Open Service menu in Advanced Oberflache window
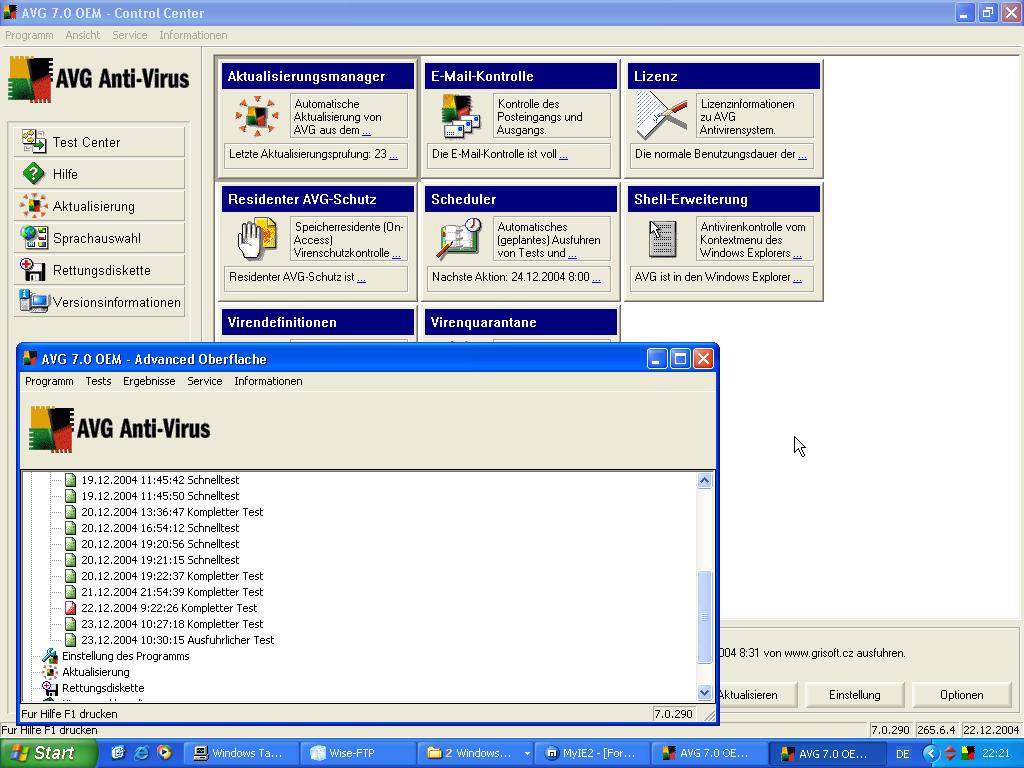Viewport: 1024px width, 768px height. (x=204, y=381)
